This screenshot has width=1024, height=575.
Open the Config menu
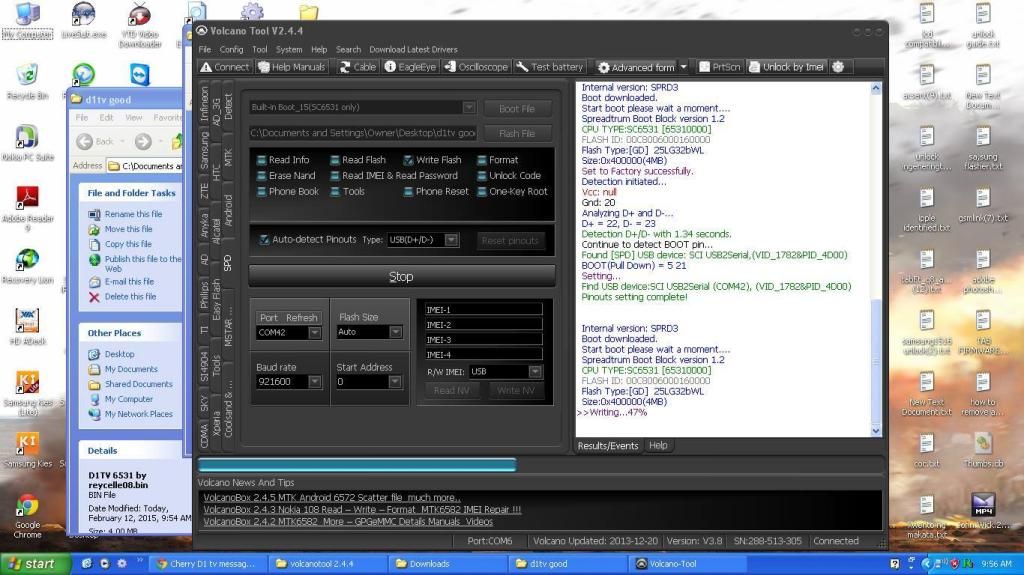[x=231, y=49]
